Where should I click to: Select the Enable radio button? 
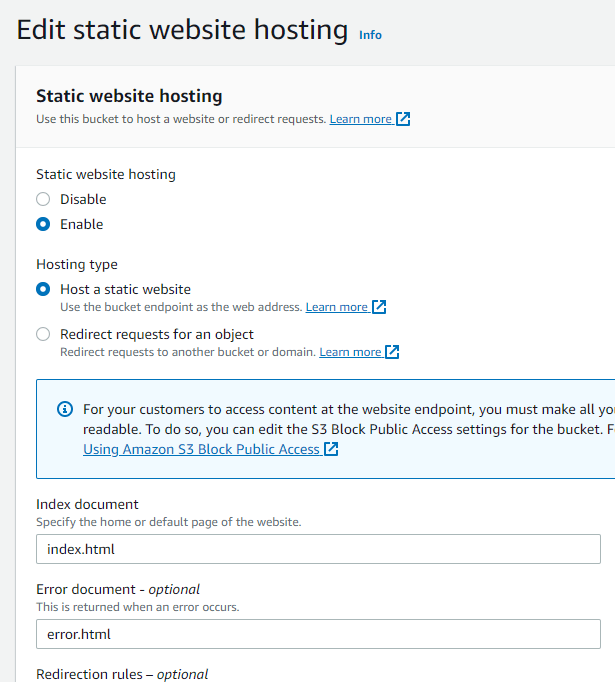[x=43, y=224]
